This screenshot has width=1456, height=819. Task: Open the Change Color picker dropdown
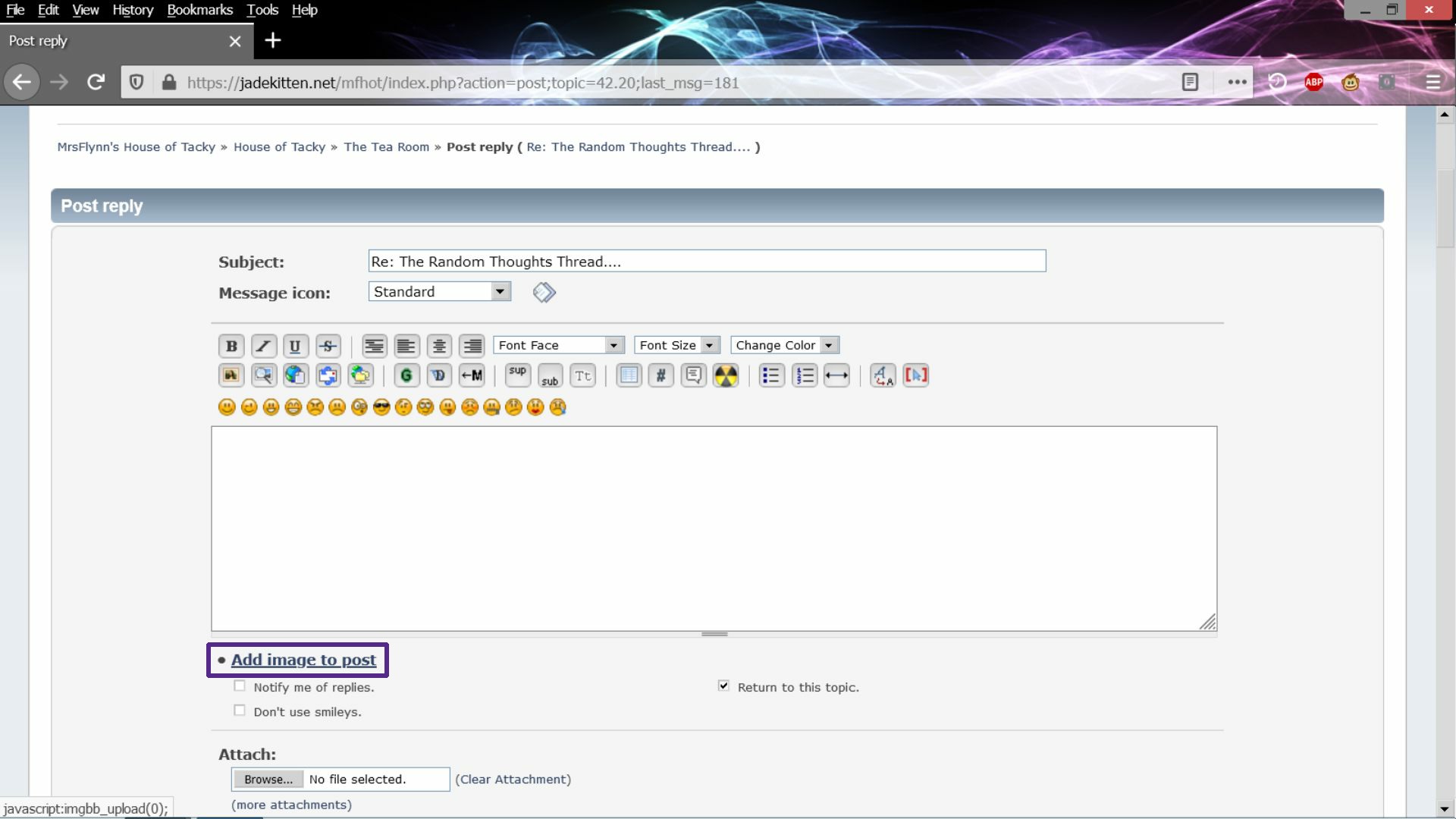(785, 345)
